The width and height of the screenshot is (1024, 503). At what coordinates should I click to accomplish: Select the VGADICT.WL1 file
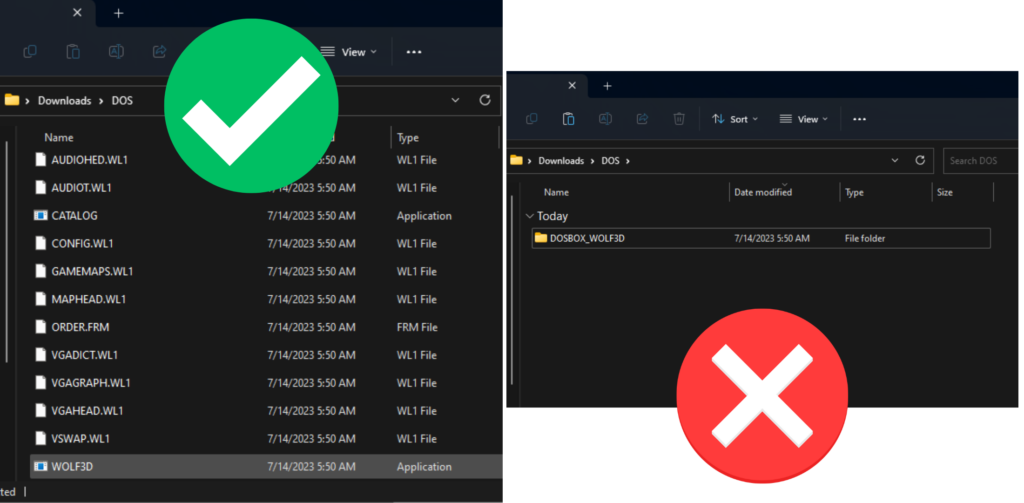coord(267,355)
